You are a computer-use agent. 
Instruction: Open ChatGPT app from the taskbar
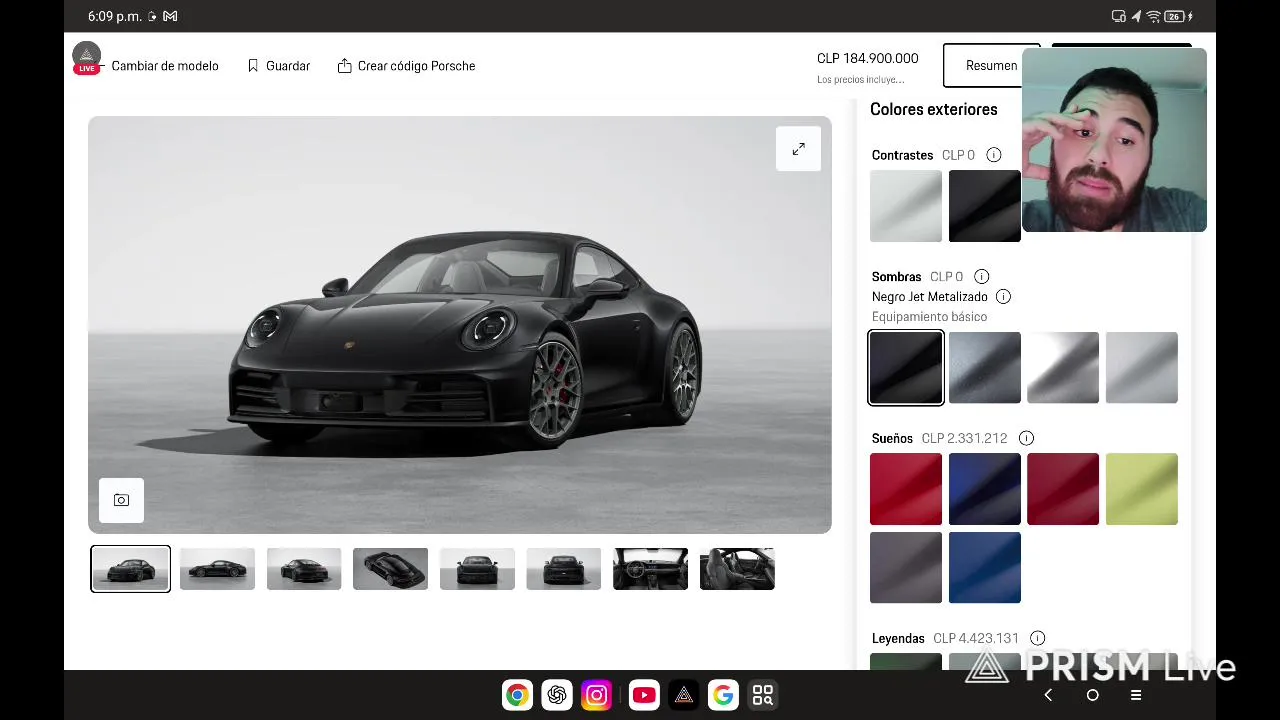(557, 695)
